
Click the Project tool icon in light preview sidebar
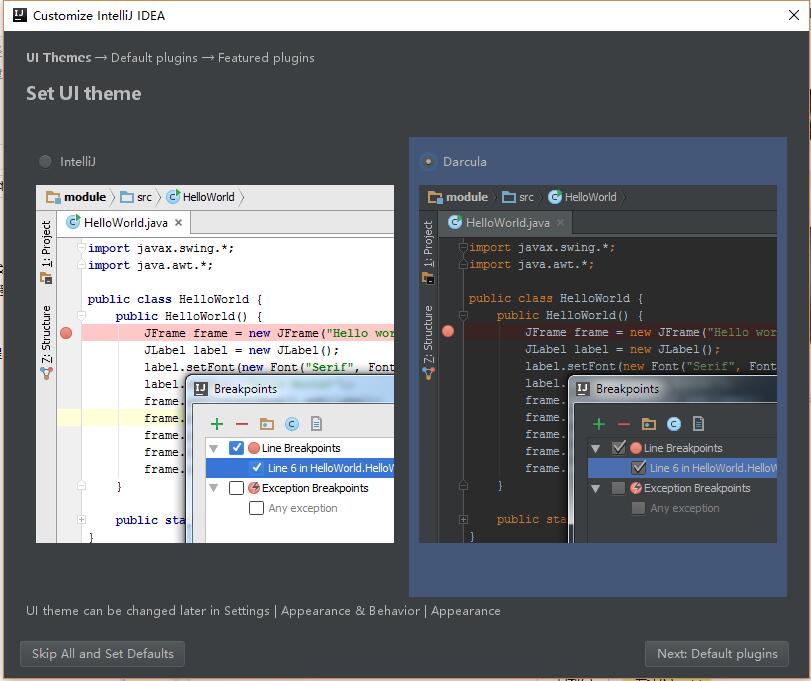click(46, 279)
